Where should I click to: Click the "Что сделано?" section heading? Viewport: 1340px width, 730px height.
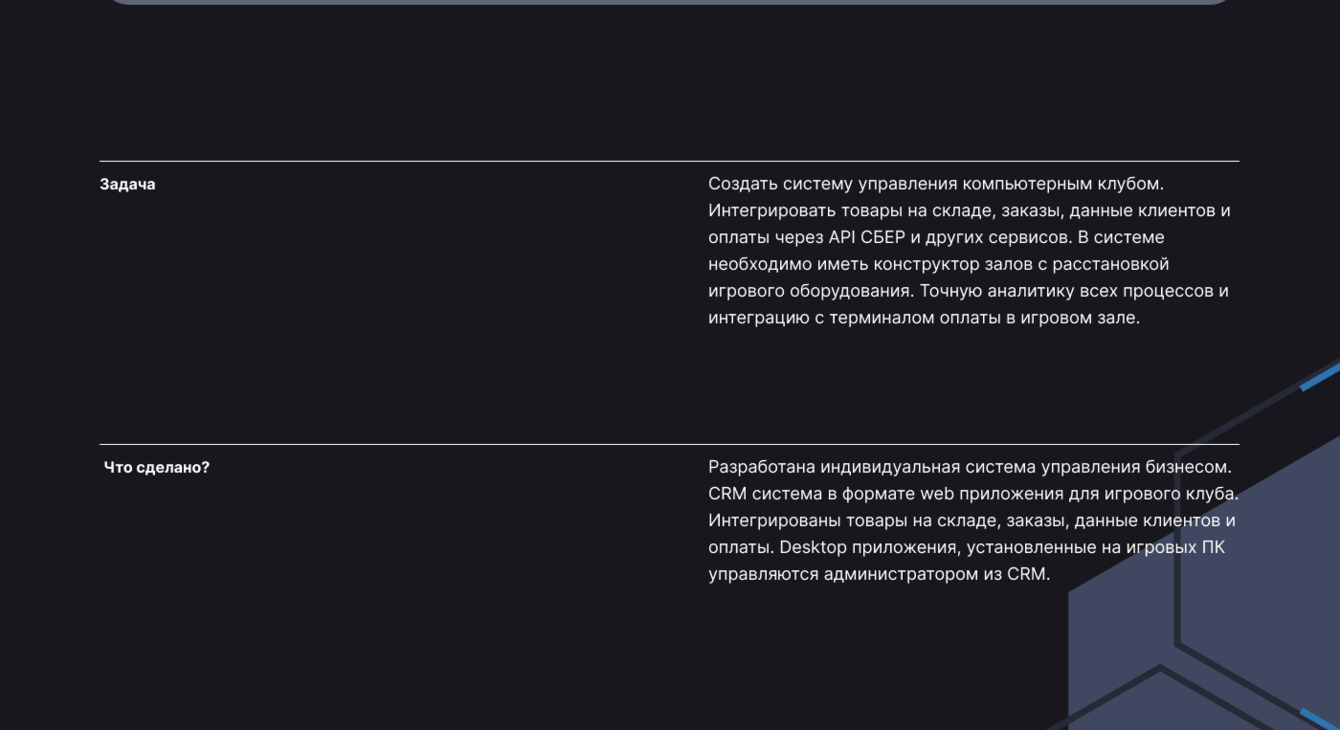coord(157,467)
